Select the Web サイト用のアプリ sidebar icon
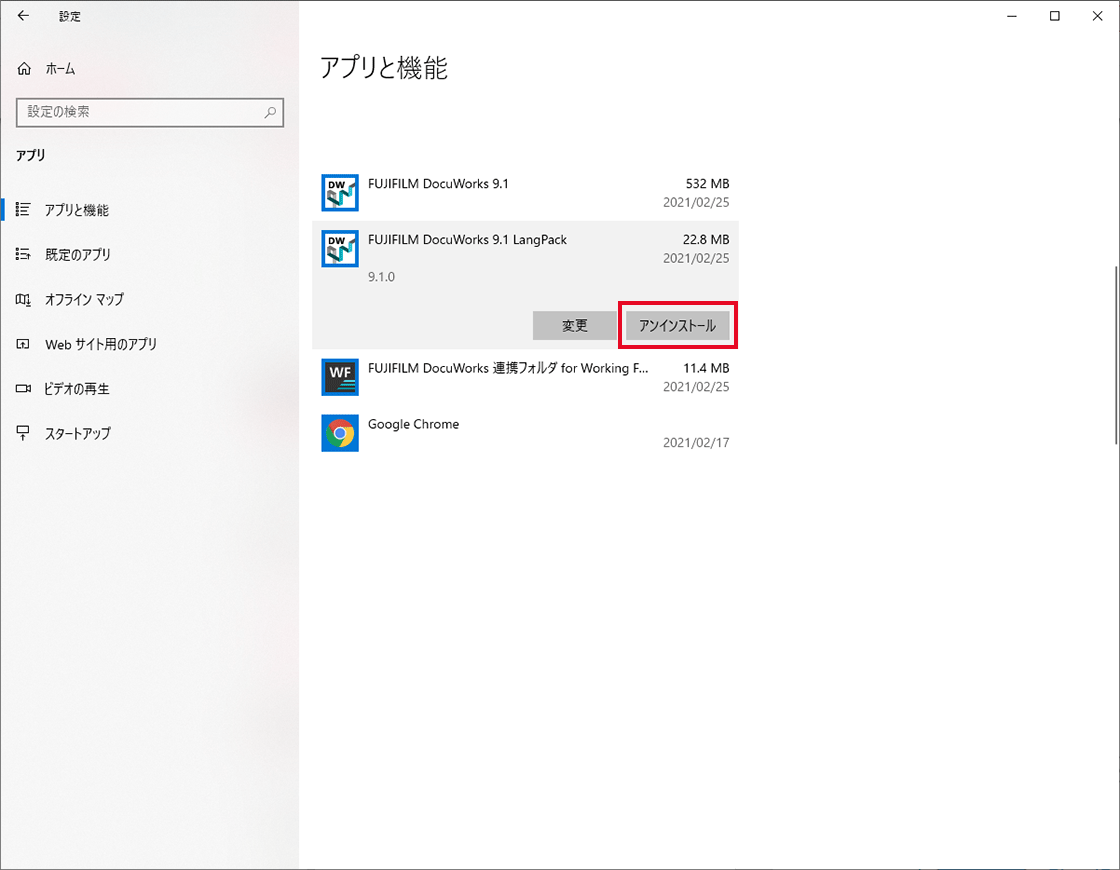Viewport: 1120px width, 870px height. tap(23, 344)
